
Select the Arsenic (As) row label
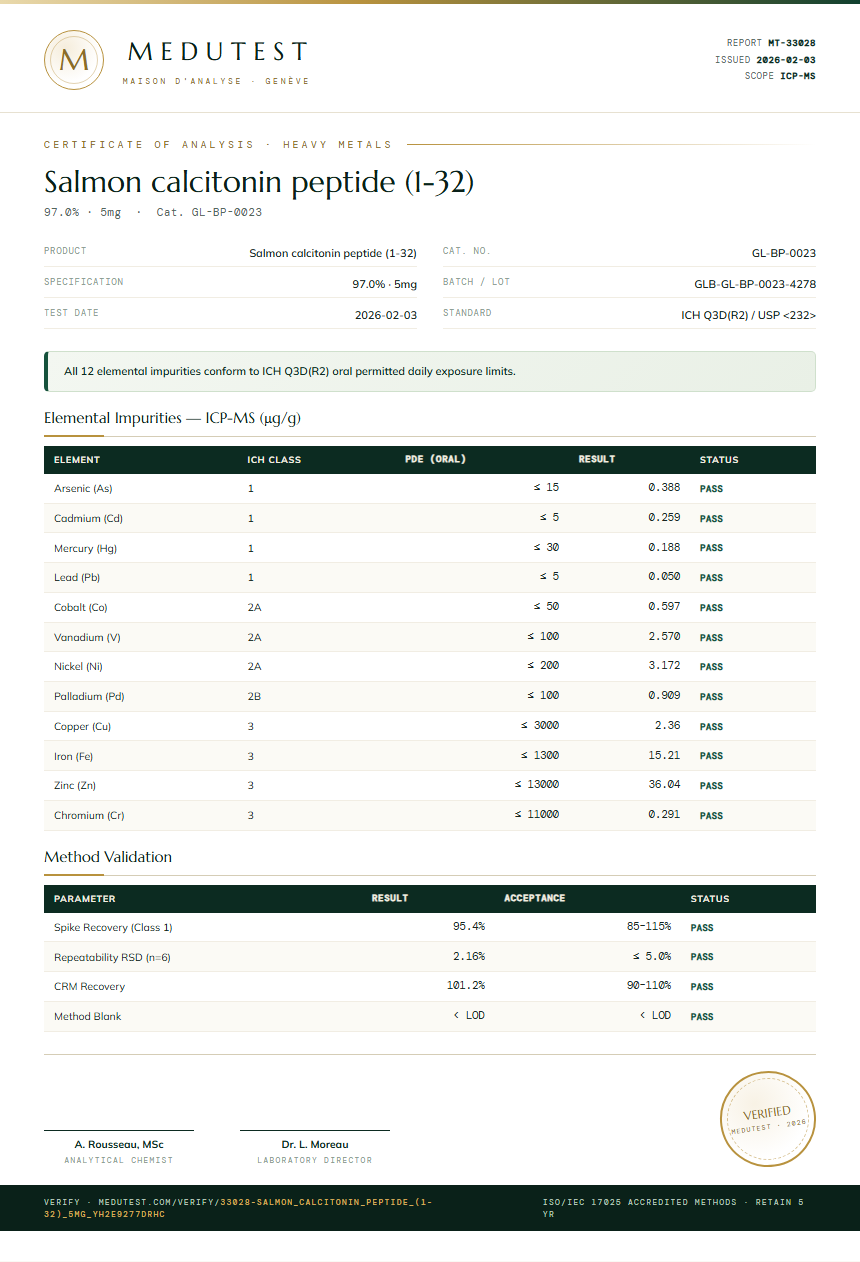pyautogui.click(x=83, y=489)
